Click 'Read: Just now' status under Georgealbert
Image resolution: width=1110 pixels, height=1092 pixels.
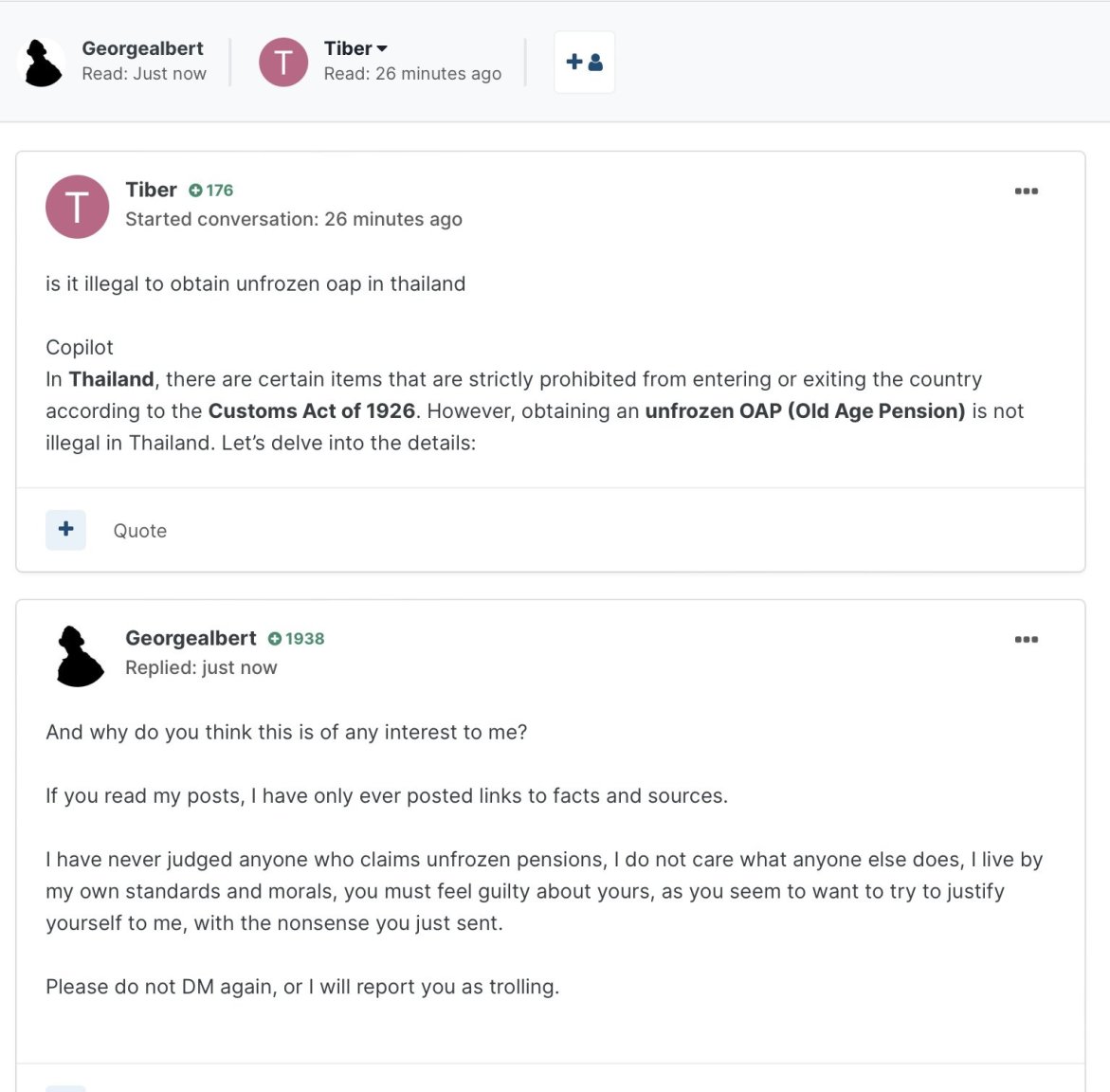tap(144, 74)
